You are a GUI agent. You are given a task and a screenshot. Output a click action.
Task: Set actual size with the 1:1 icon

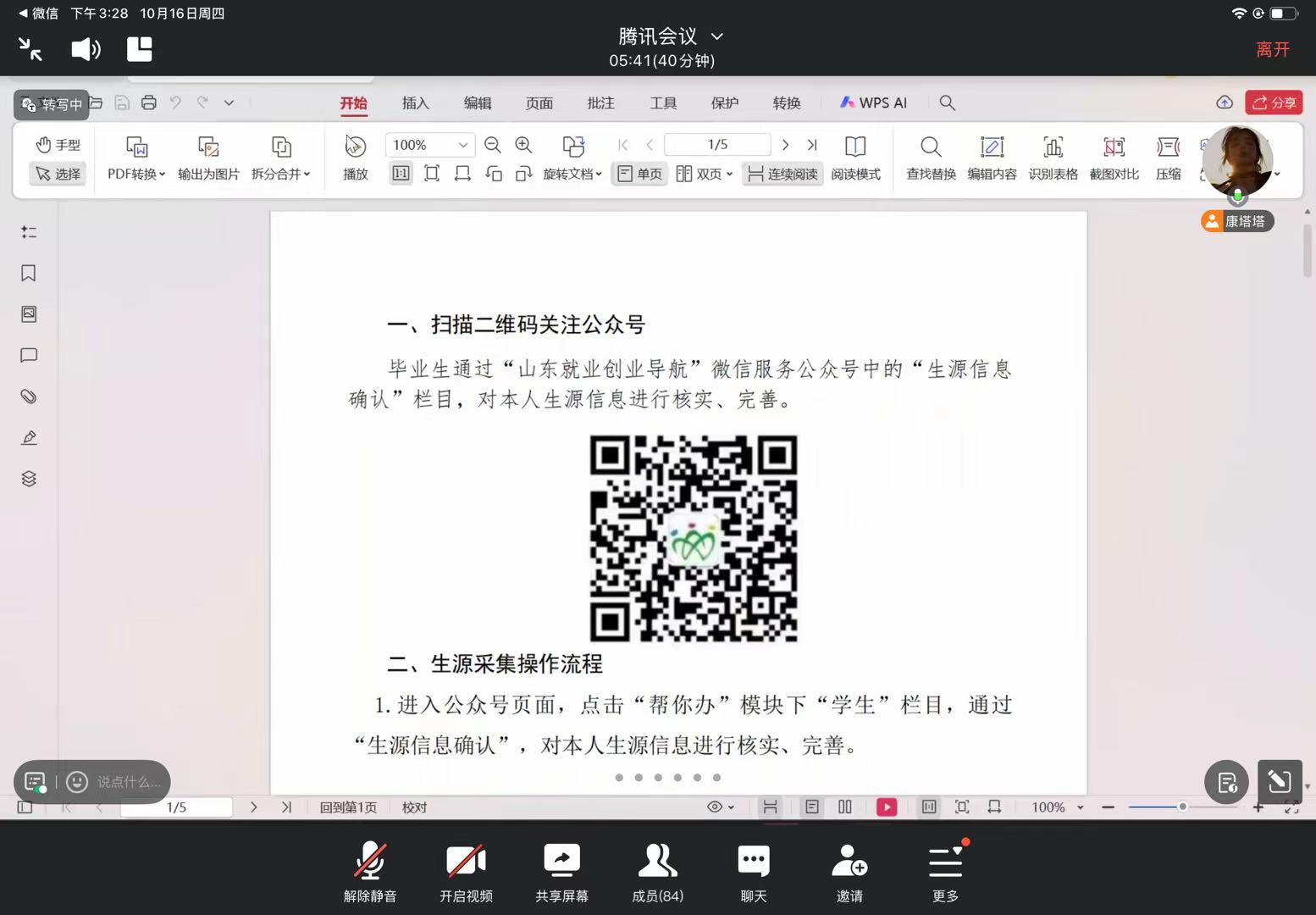coord(401,174)
